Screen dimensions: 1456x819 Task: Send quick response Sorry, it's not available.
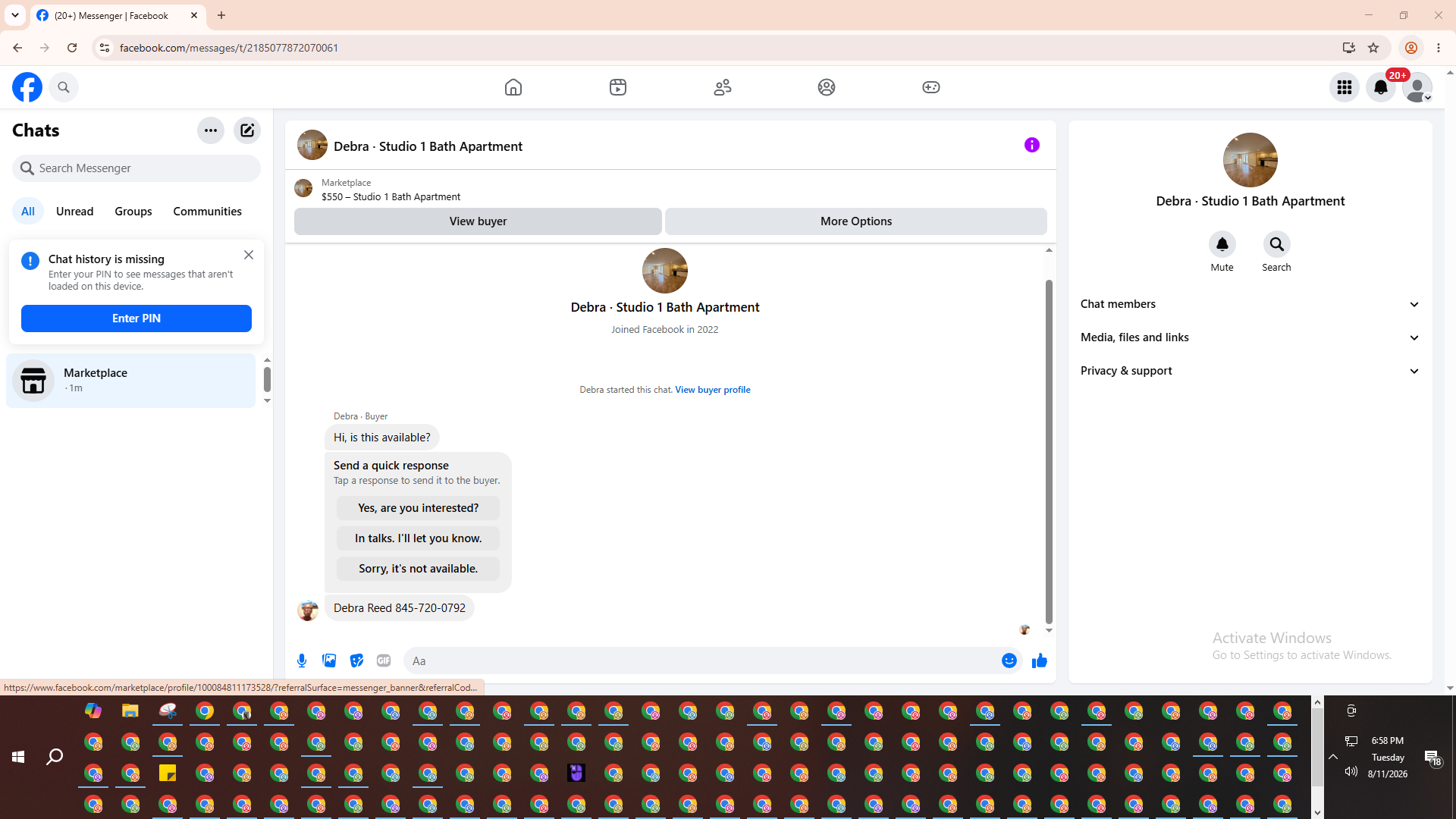pyautogui.click(x=419, y=569)
